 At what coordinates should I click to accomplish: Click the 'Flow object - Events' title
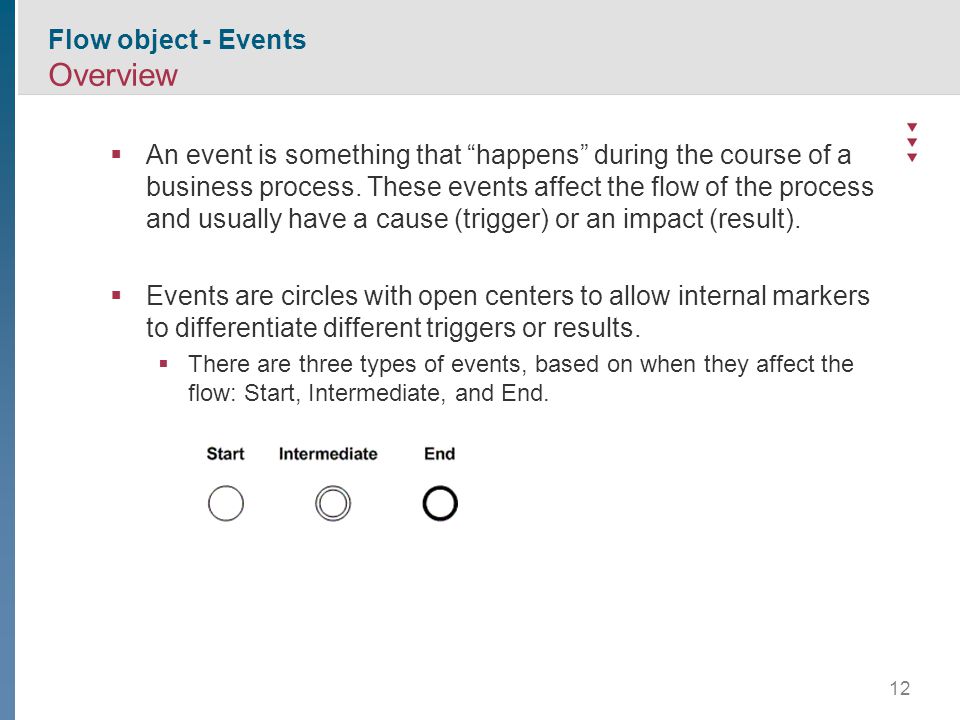(177, 40)
